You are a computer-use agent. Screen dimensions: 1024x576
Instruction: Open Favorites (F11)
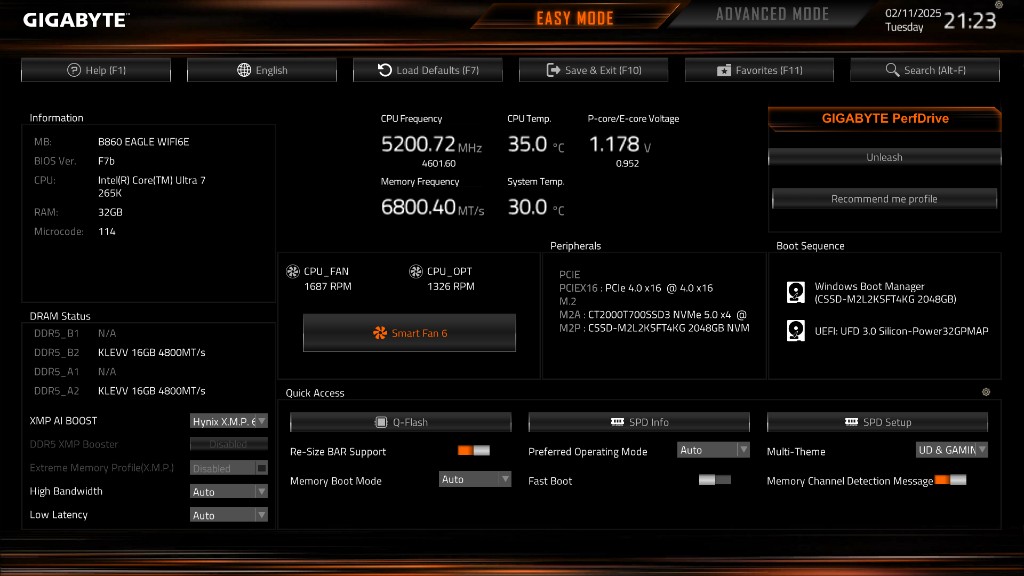pos(760,70)
